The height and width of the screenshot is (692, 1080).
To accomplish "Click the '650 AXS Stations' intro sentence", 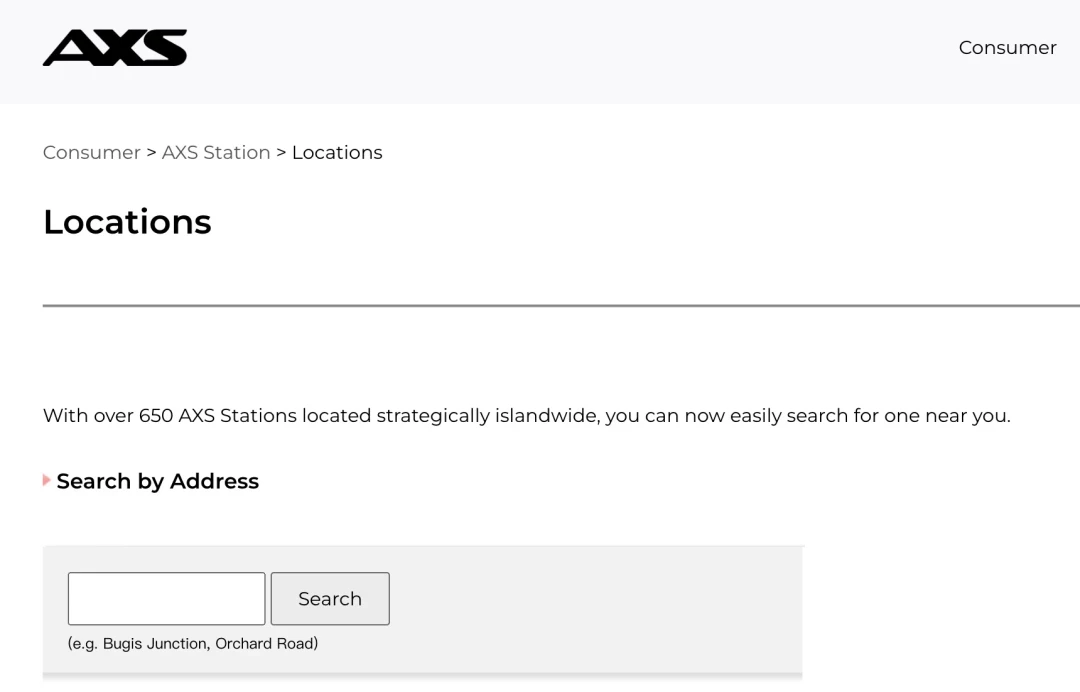I will (526, 416).
